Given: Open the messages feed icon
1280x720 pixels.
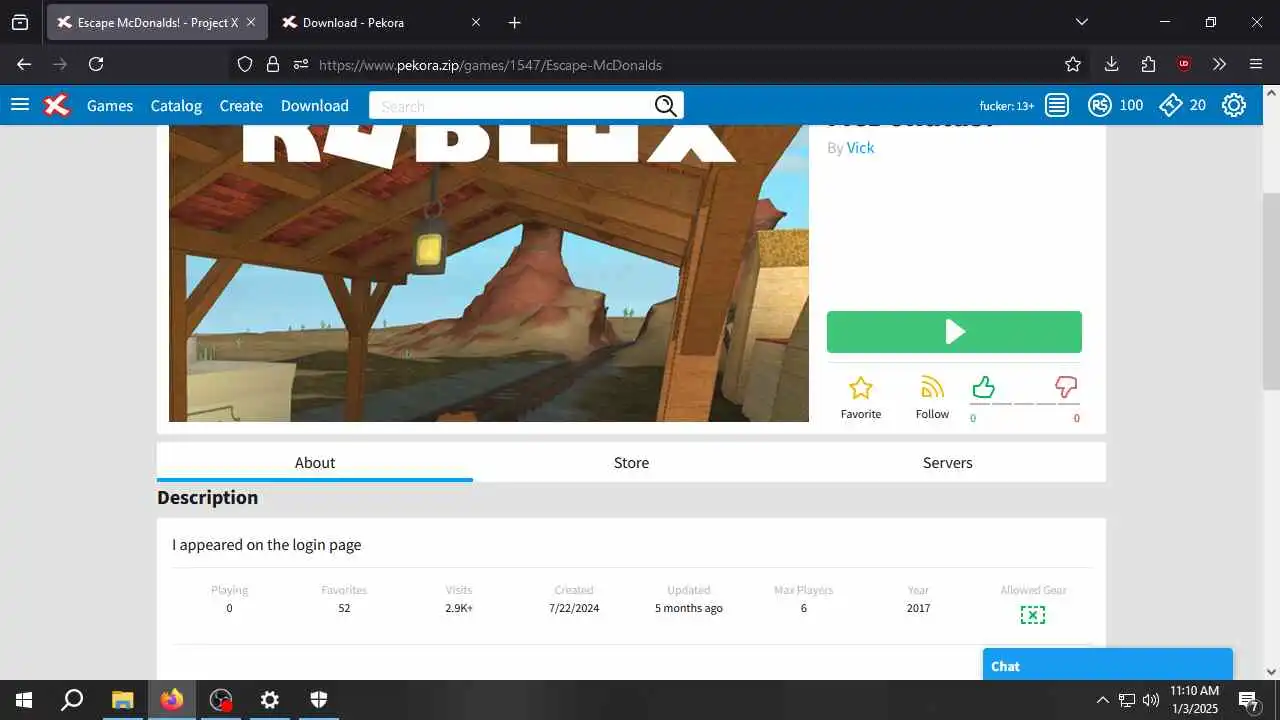Looking at the screenshot, I should click(x=1057, y=105).
